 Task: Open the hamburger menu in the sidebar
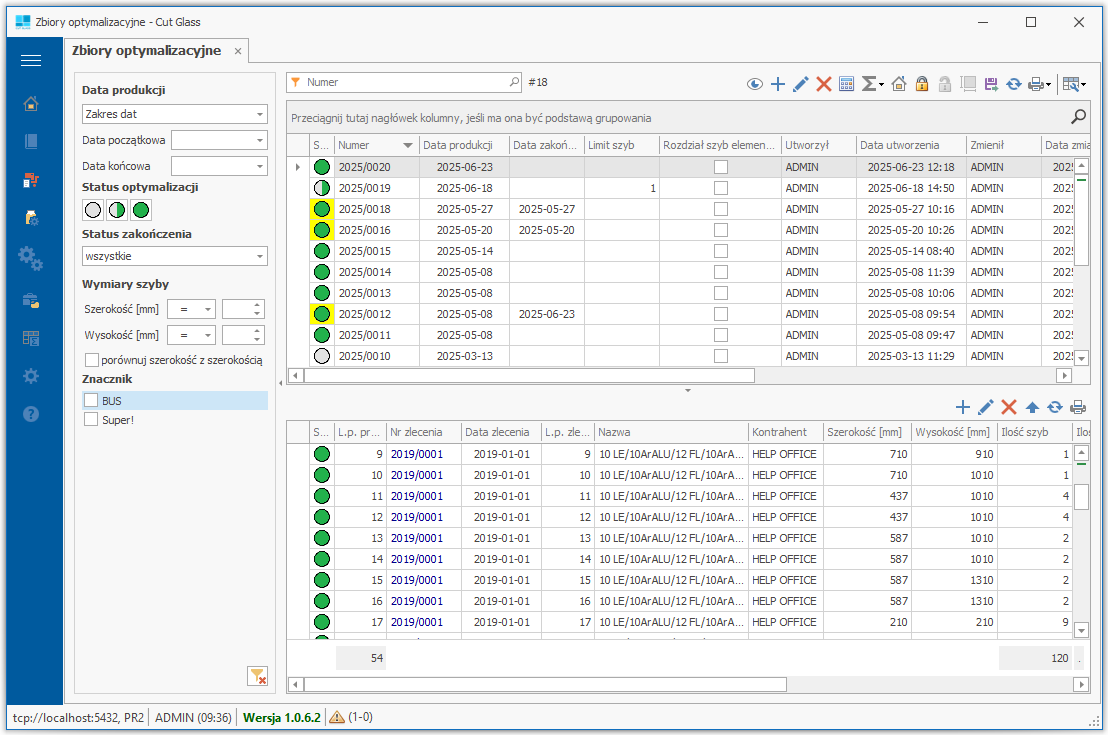pos(31,61)
